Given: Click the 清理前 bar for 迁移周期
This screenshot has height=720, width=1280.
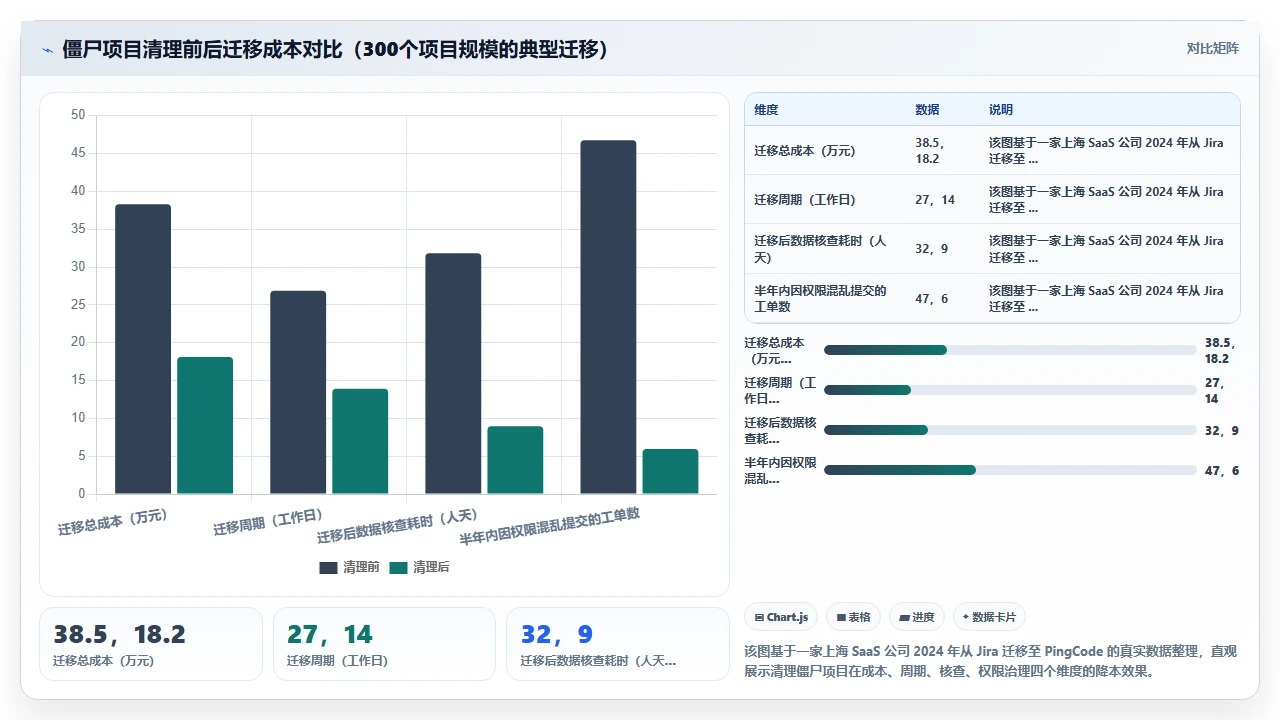Looking at the screenshot, I should [298, 392].
